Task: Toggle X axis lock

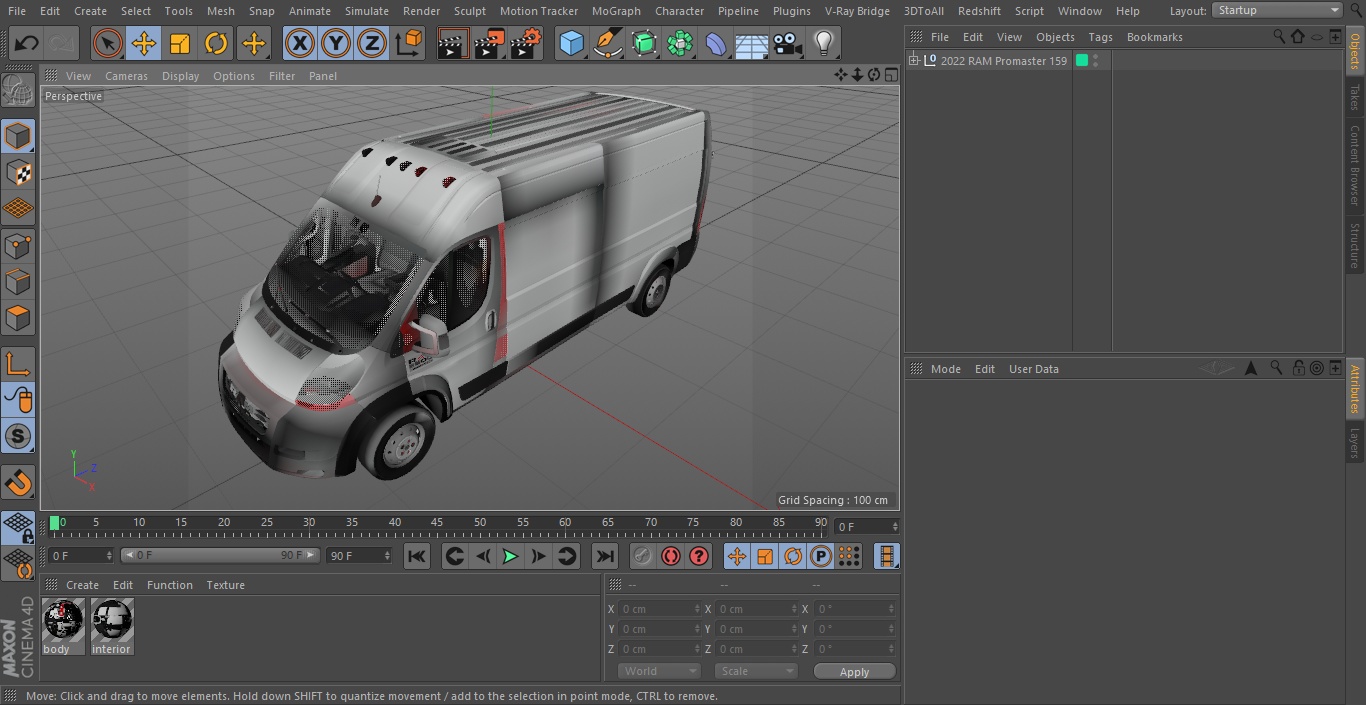Action: pos(299,44)
